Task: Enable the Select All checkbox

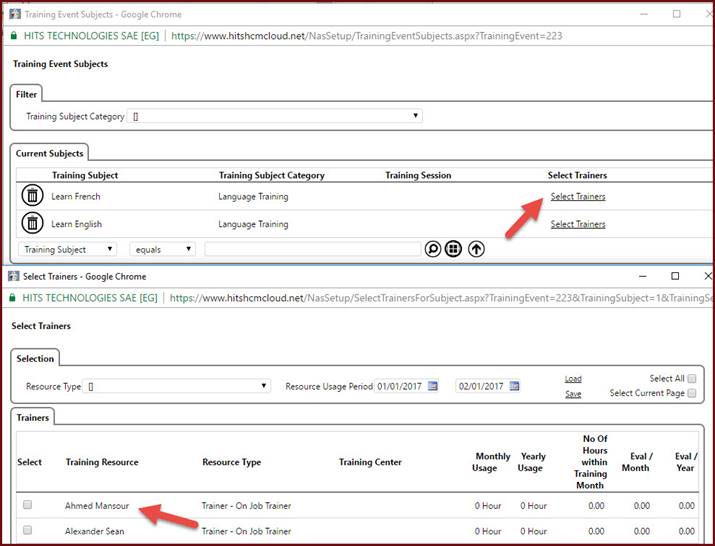Action: click(x=691, y=379)
